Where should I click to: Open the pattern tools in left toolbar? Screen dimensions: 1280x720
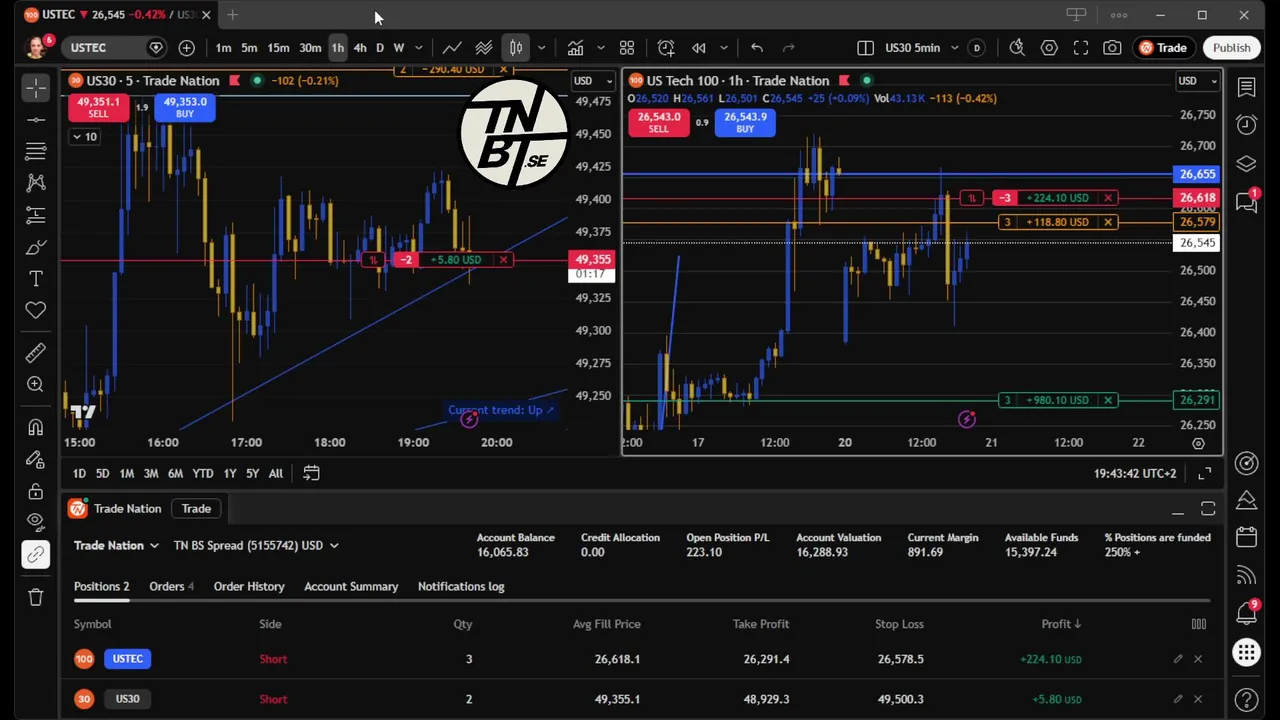point(36,183)
